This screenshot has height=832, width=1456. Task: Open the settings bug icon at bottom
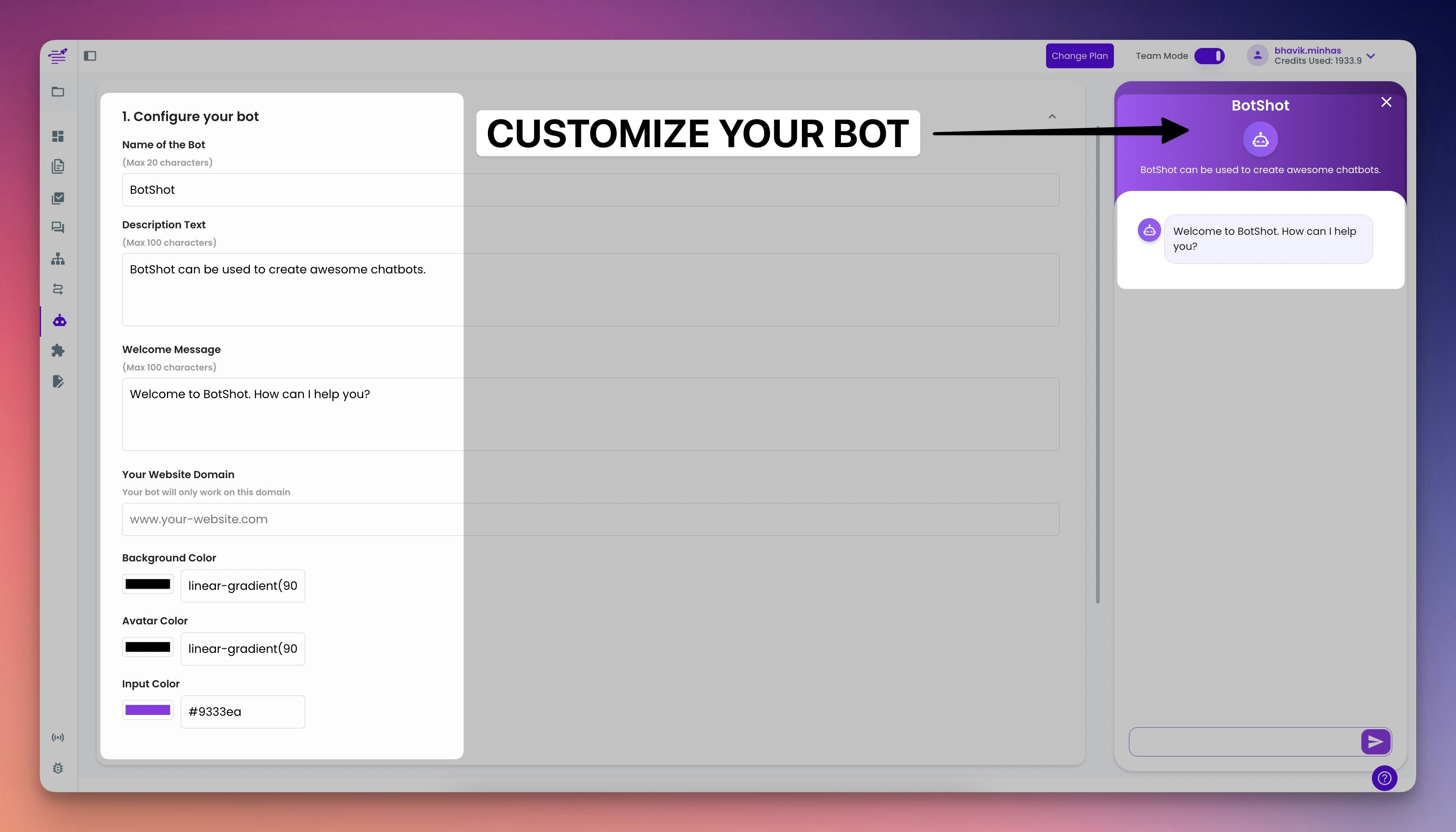coord(58,768)
